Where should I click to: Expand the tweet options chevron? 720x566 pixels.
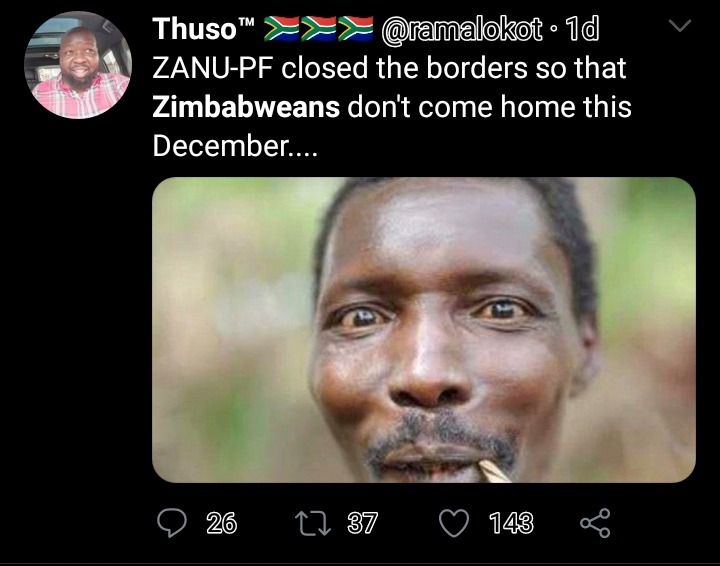680,25
